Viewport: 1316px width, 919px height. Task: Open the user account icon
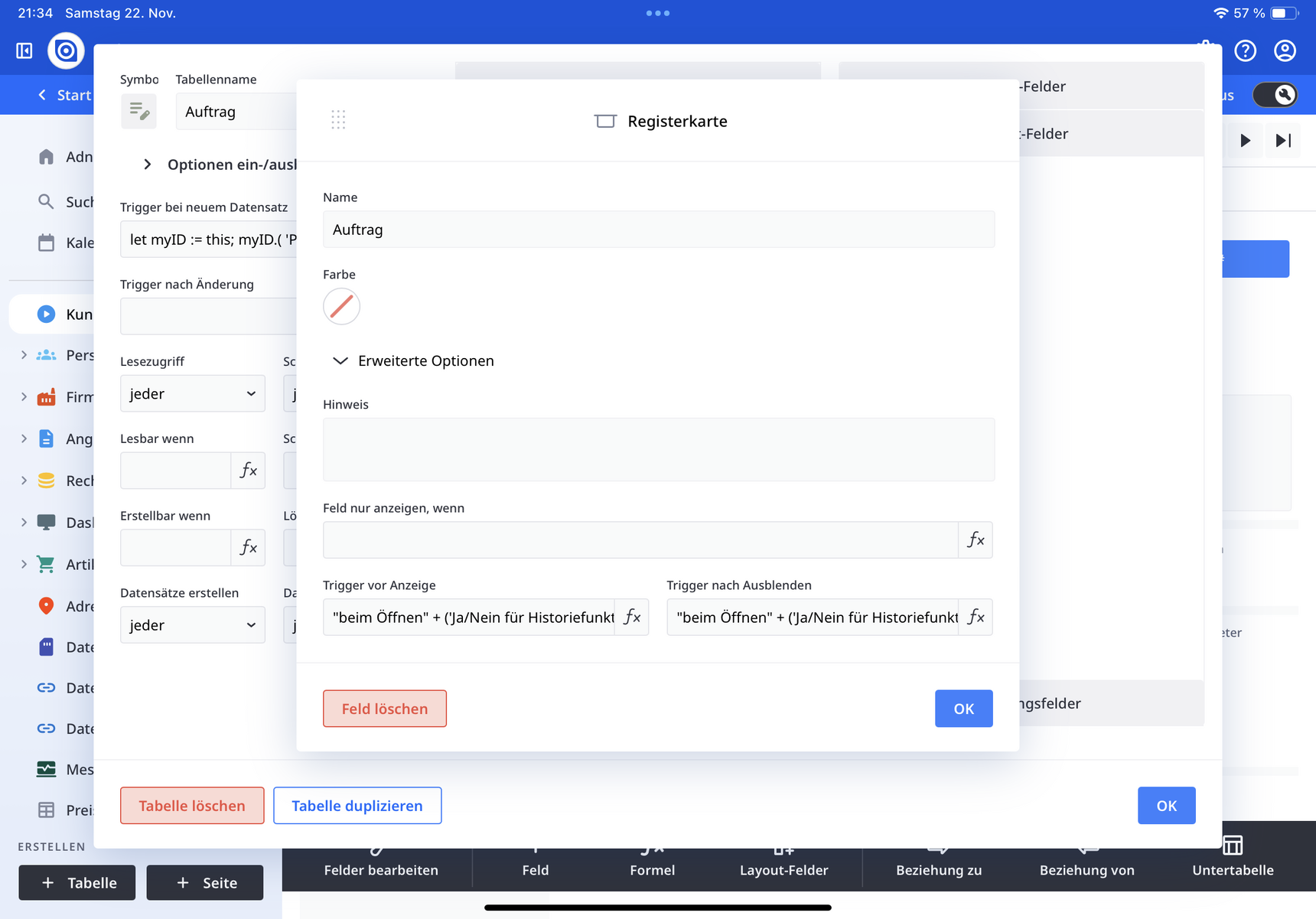pyautogui.click(x=1285, y=51)
